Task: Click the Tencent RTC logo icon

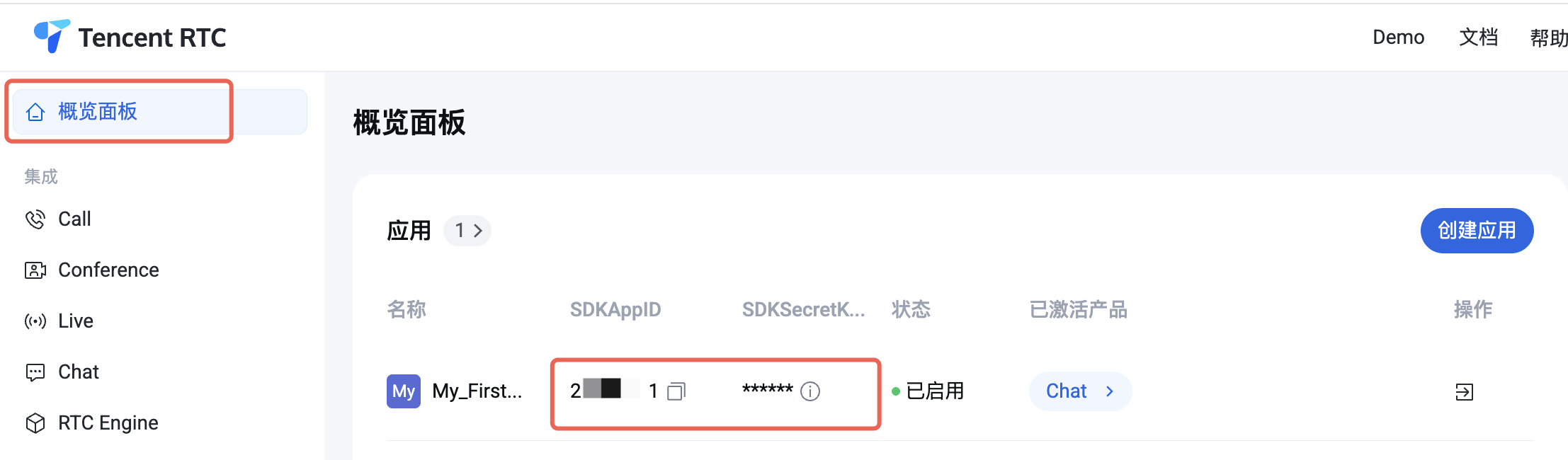Action: tap(52, 36)
